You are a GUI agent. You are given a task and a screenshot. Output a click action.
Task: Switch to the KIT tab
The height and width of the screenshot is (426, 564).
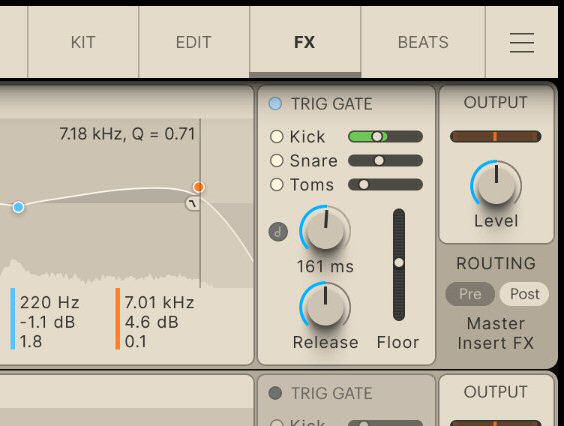(x=83, y=42)
